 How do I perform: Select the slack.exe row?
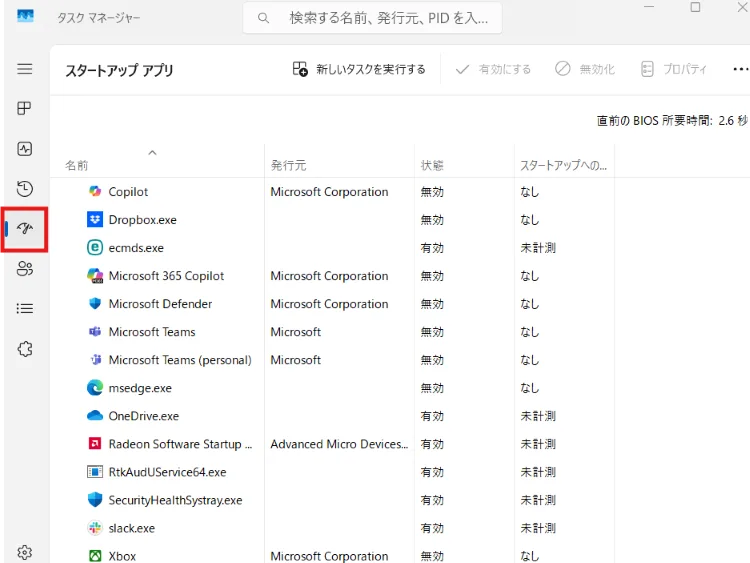tap(132, 528)
